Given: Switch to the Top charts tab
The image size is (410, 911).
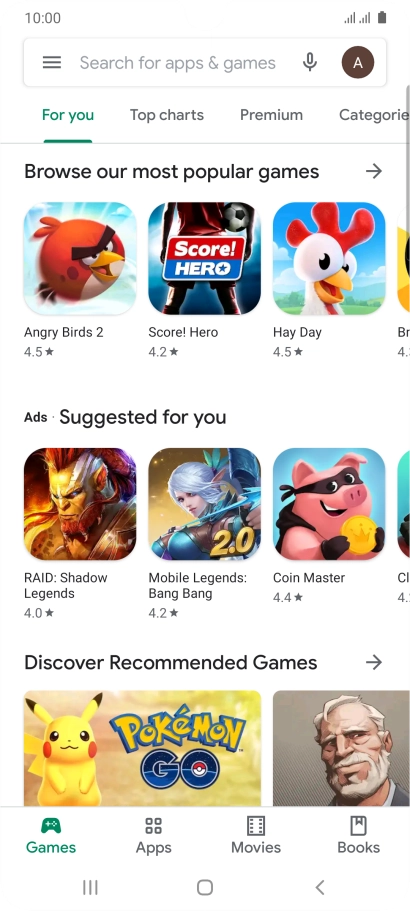Looking at the screenshot, I should pos(167,115).
